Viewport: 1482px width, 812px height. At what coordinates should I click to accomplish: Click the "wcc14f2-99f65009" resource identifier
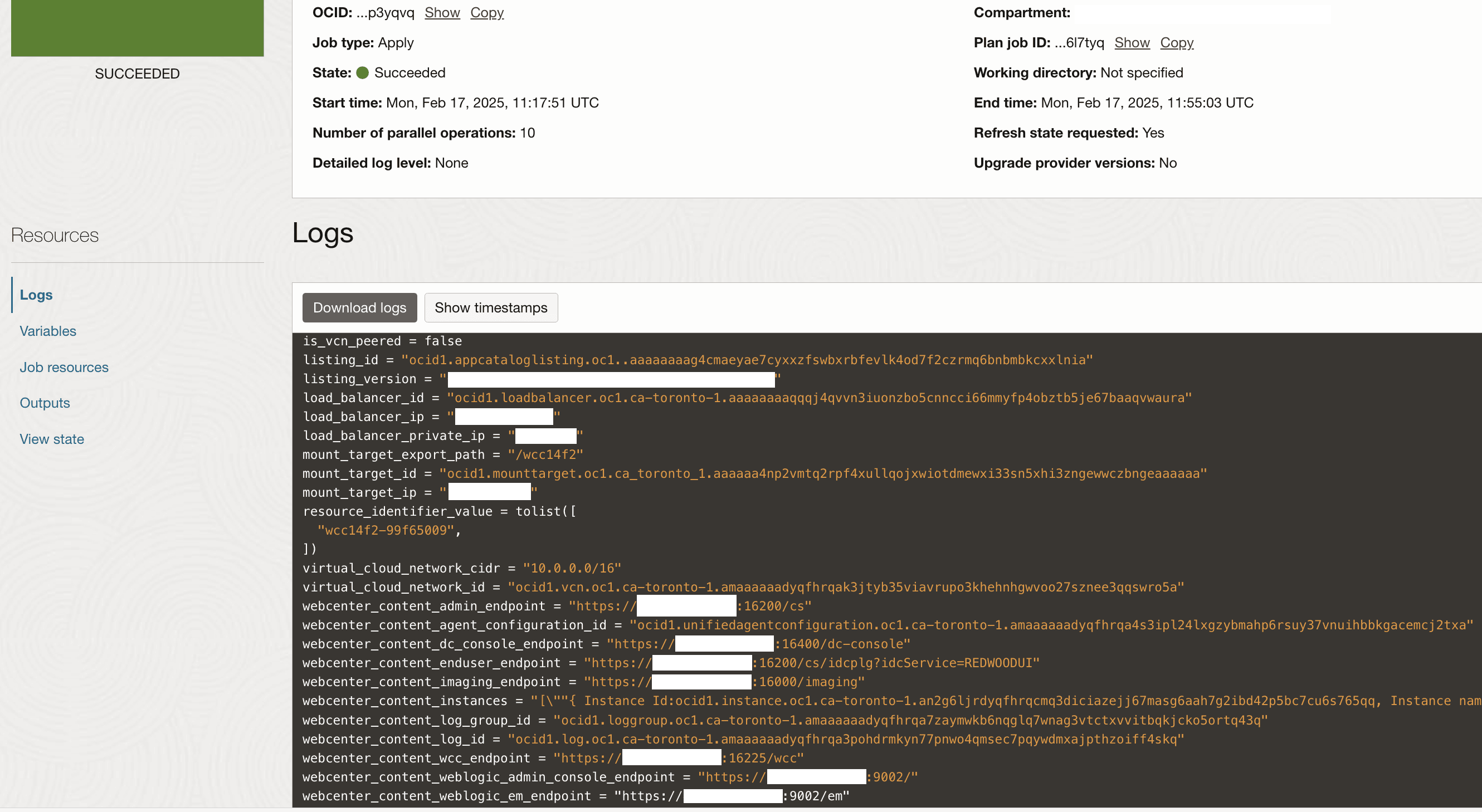click(386, 530)
